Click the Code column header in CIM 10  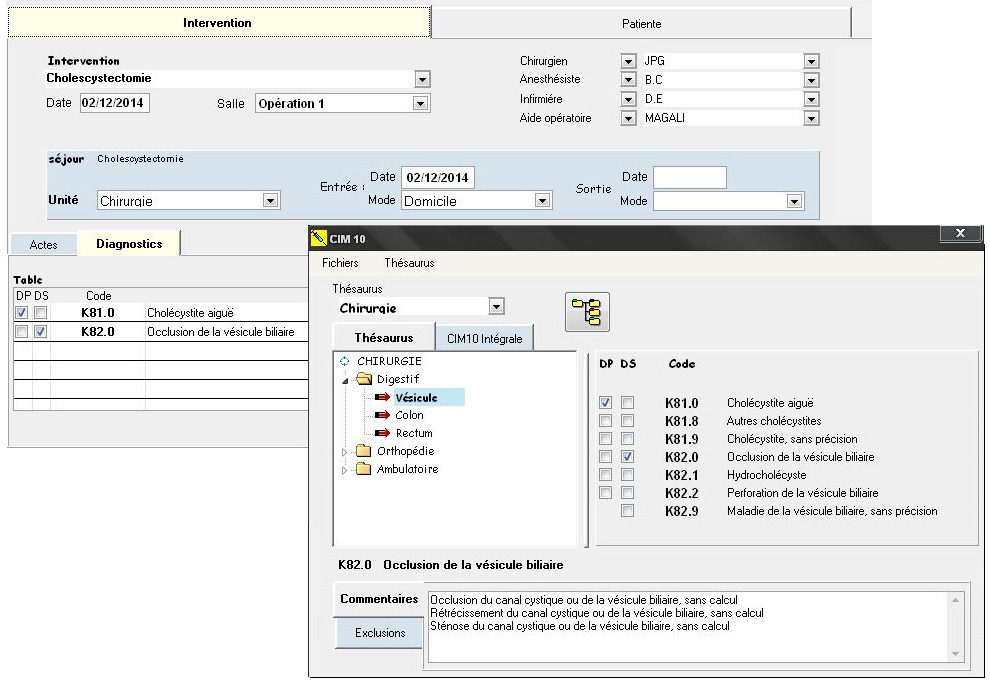click(682, 364)
